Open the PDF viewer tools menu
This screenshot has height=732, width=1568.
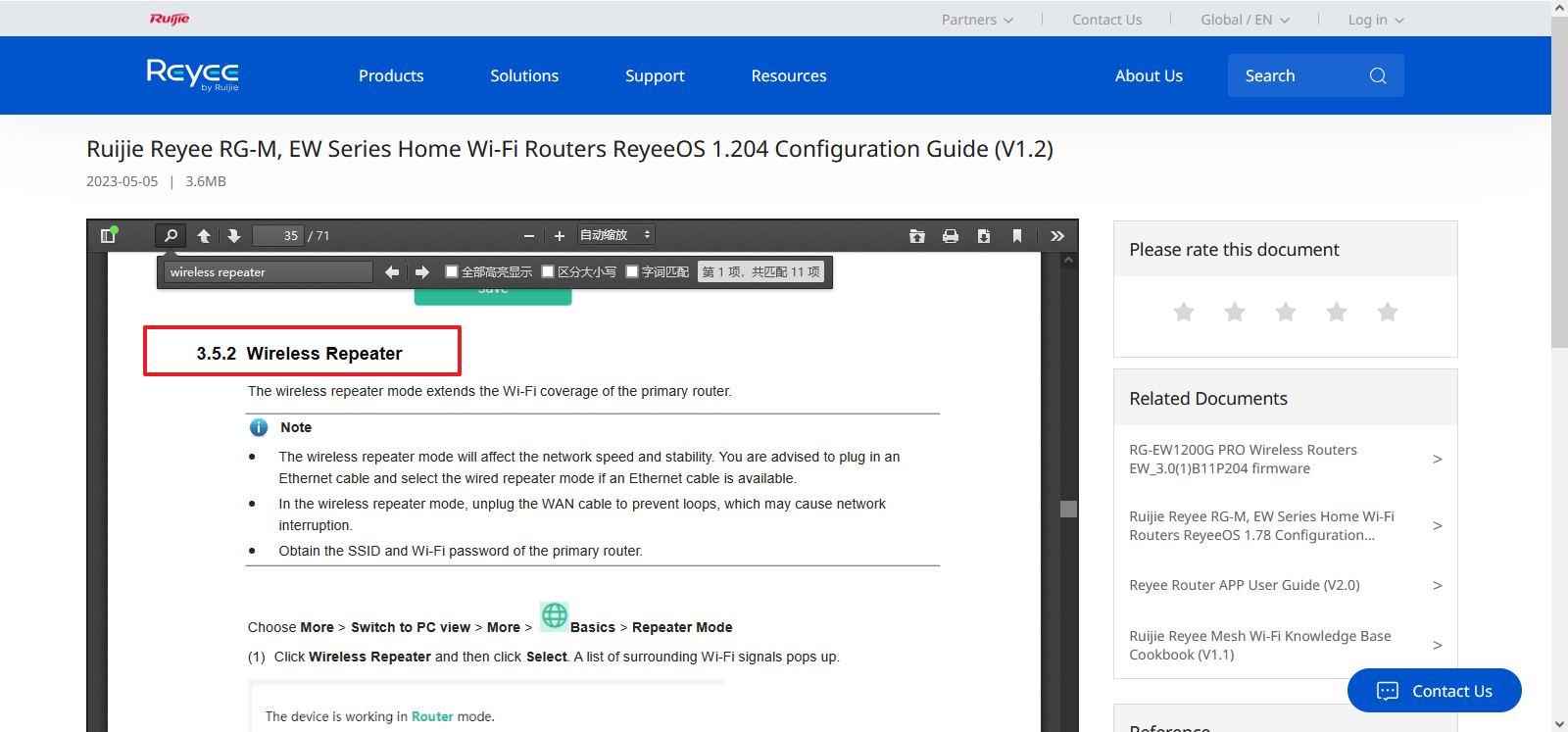tap(1057, 235)
